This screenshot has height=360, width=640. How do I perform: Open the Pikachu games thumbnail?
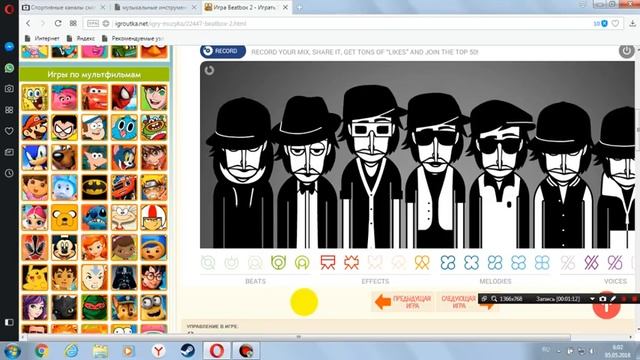tap(35, 278)
